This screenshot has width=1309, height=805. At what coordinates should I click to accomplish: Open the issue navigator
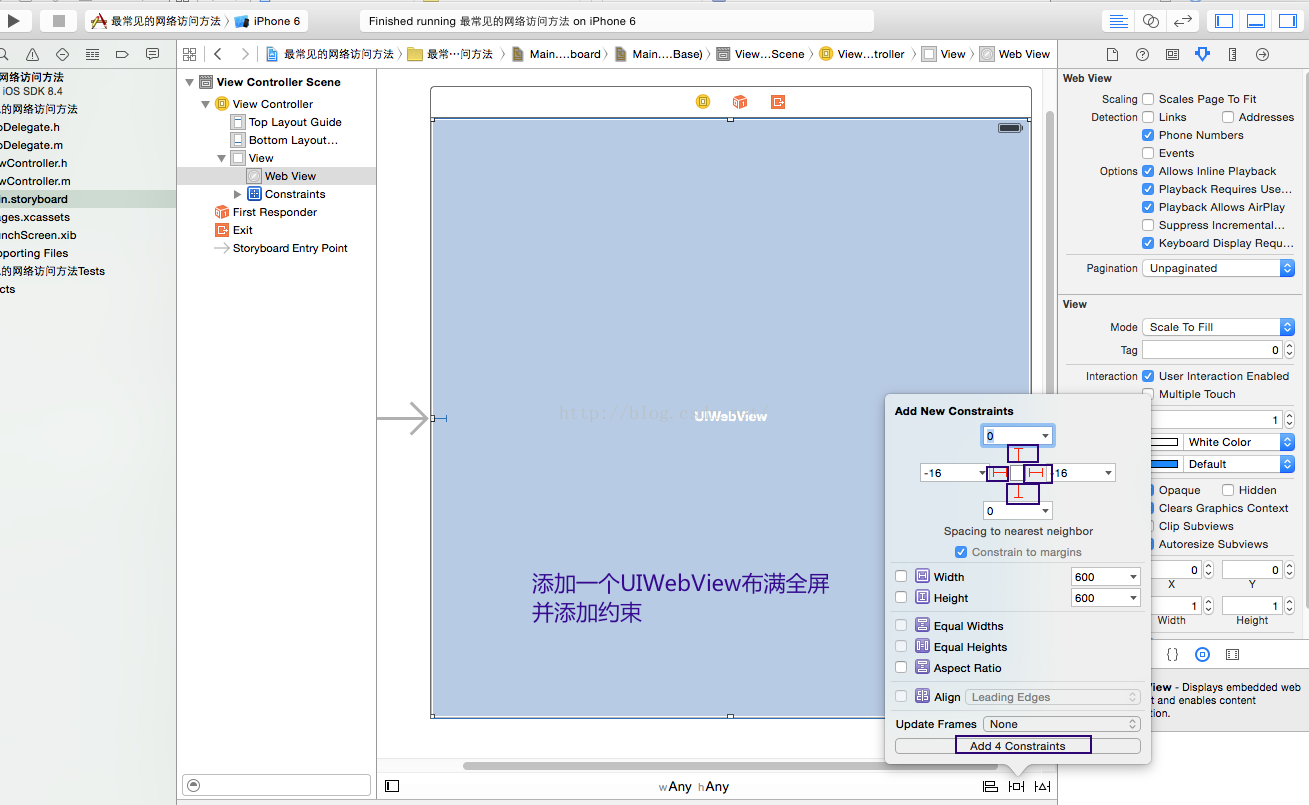point(33,54)
